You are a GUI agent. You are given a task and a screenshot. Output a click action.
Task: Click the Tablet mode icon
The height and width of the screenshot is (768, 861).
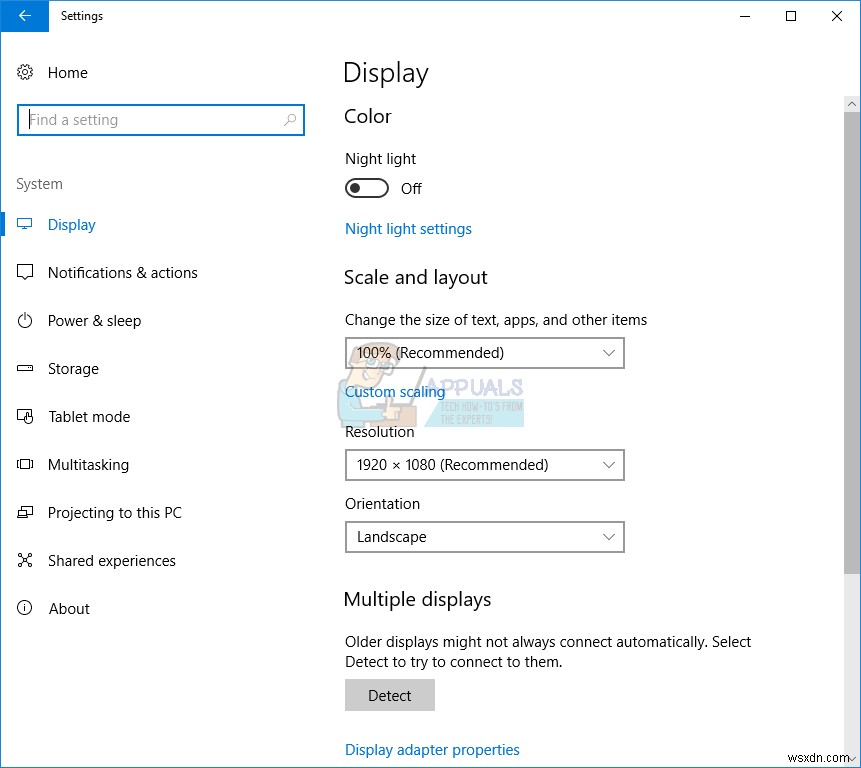tap(25, 416)
